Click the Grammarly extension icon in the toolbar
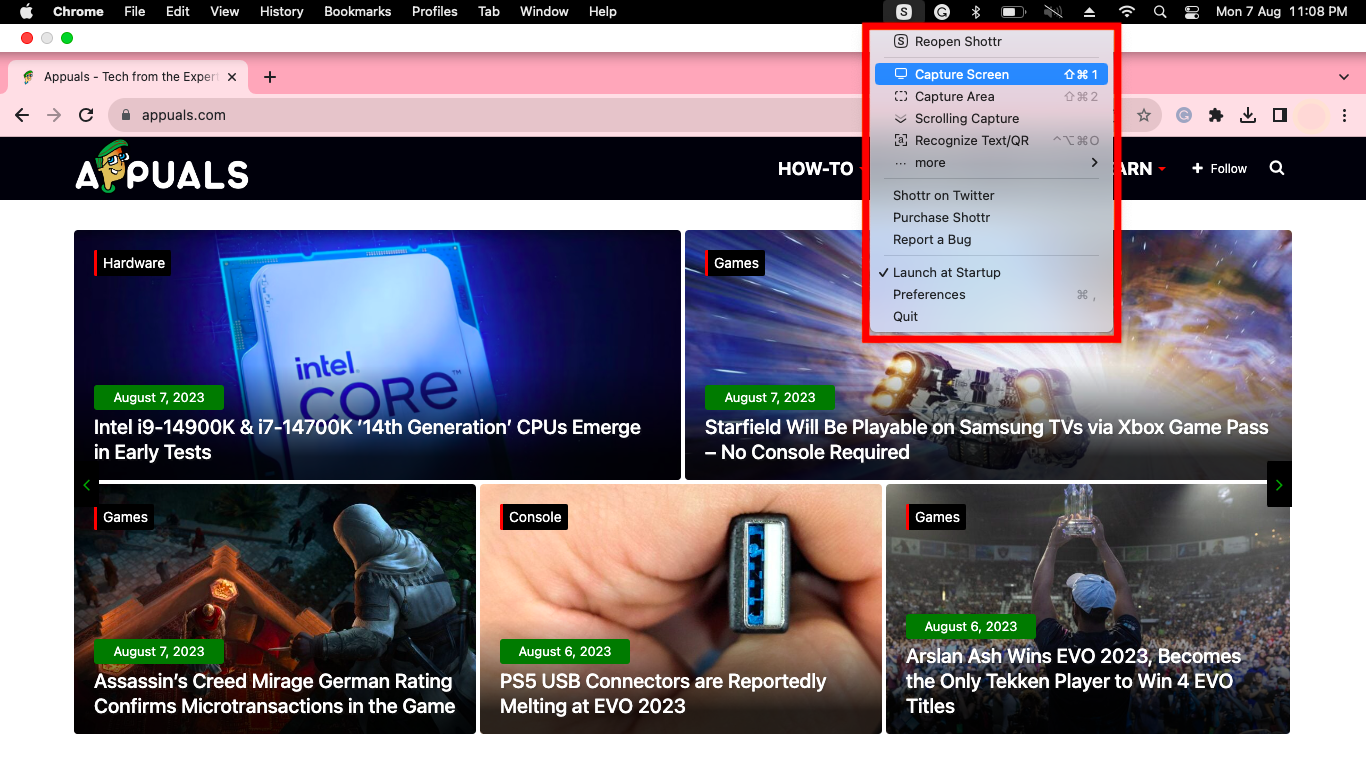 coord(1184,115)
